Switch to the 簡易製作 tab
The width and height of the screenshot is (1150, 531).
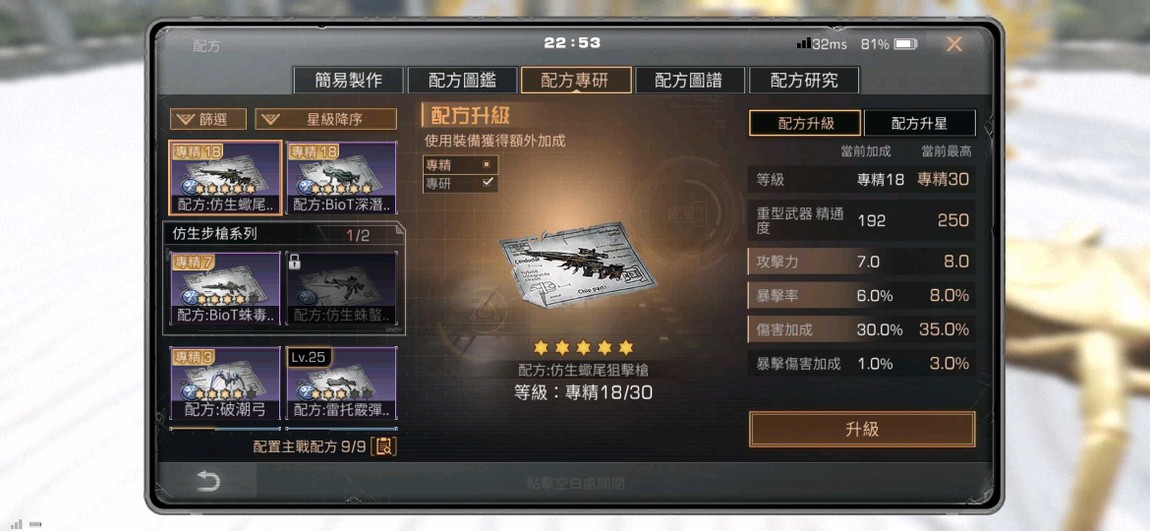348,80
